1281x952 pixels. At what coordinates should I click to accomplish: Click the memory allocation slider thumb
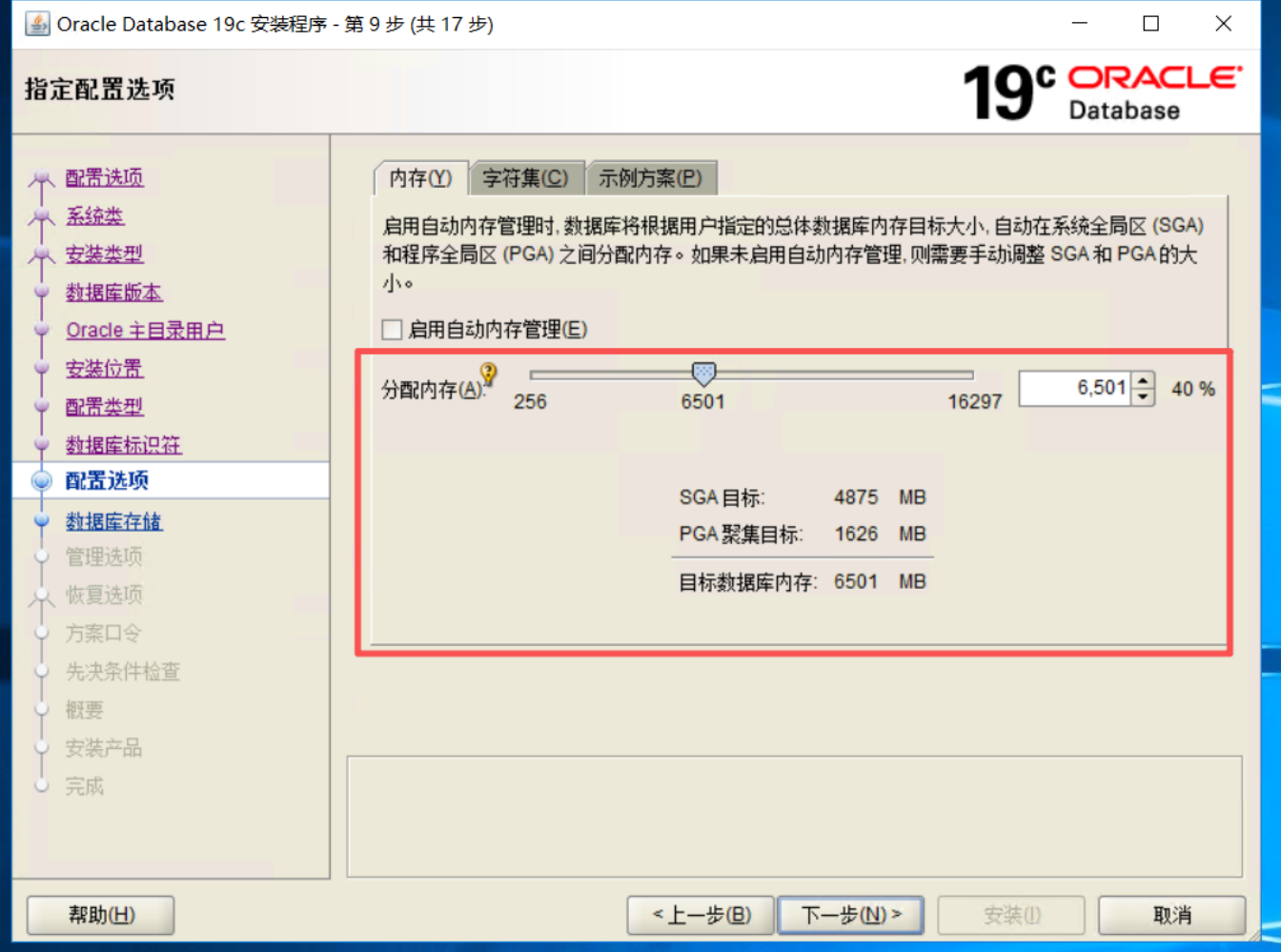(703, 374)
